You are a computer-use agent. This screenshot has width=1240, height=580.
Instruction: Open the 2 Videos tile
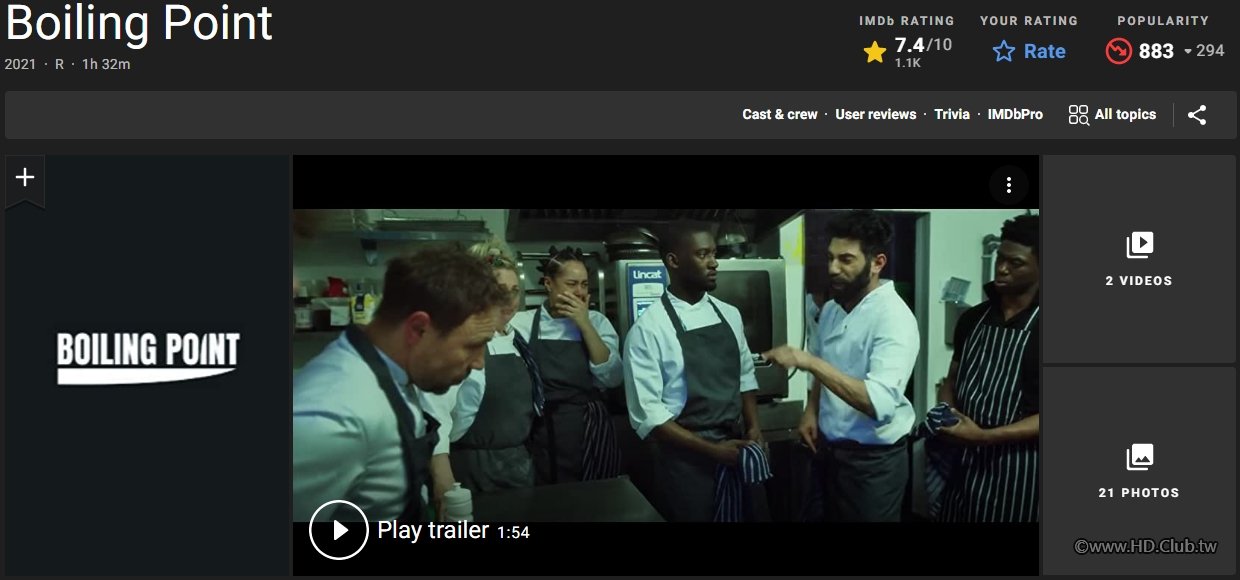tap(1139, 259)
